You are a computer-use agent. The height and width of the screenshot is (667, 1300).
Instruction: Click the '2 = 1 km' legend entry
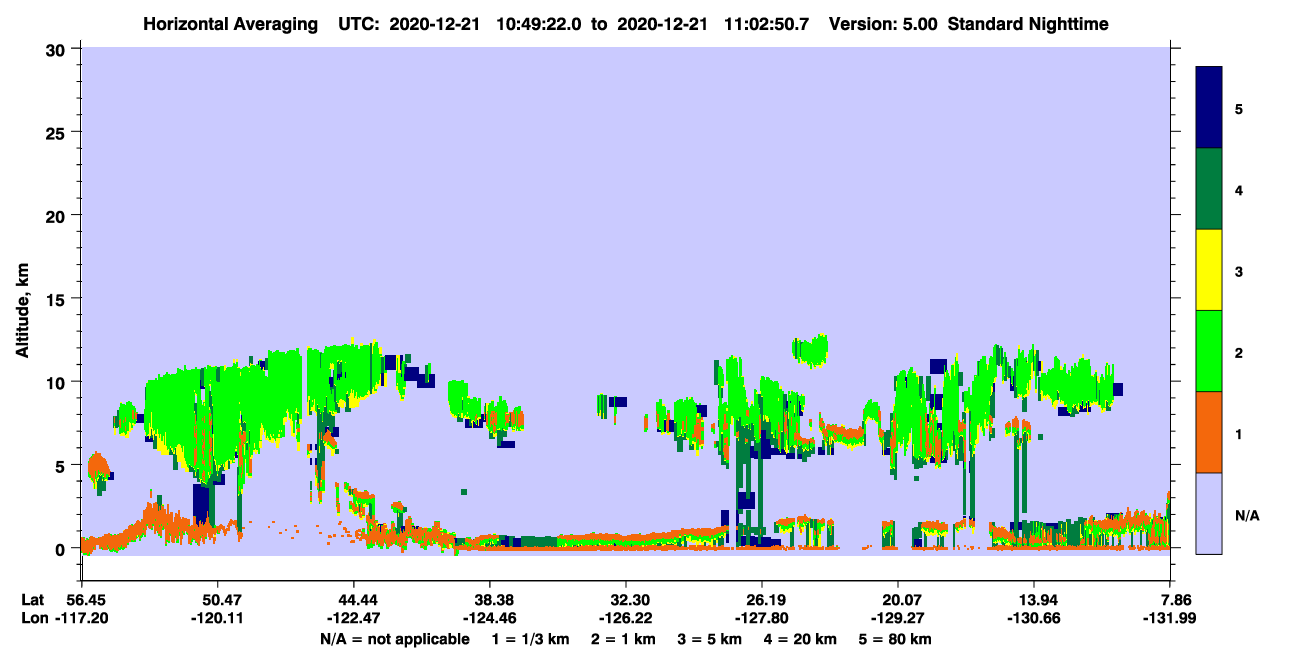point(625,640)
